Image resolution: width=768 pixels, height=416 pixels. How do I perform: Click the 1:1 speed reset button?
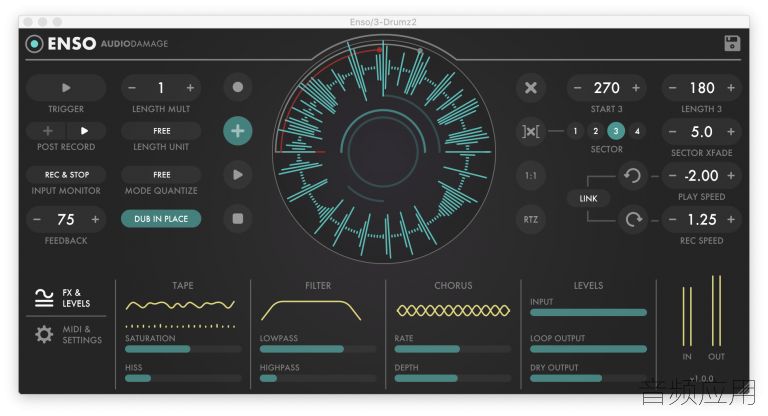click(x=530, y=175)
